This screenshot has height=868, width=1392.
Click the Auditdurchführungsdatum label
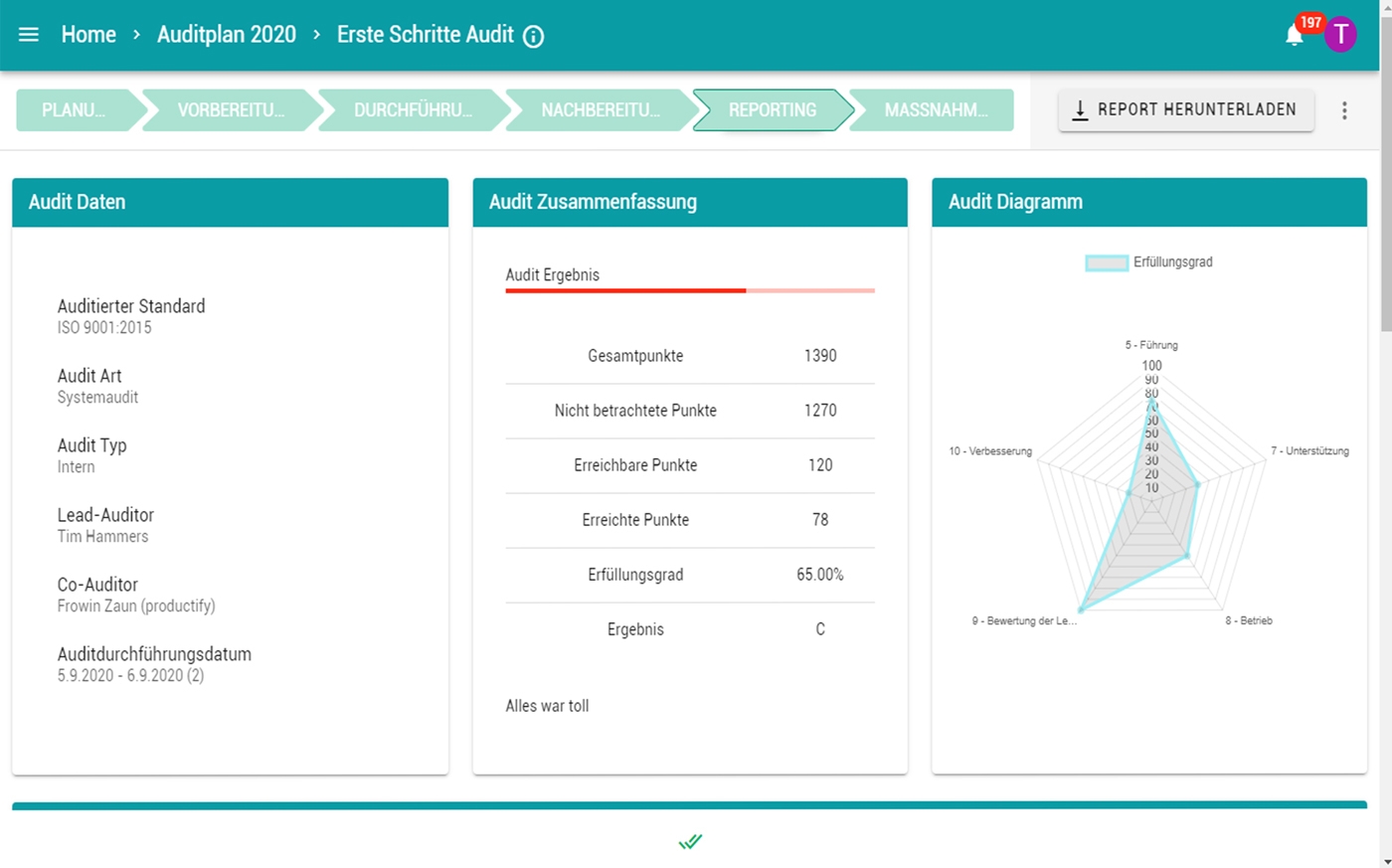click(154, 654)
